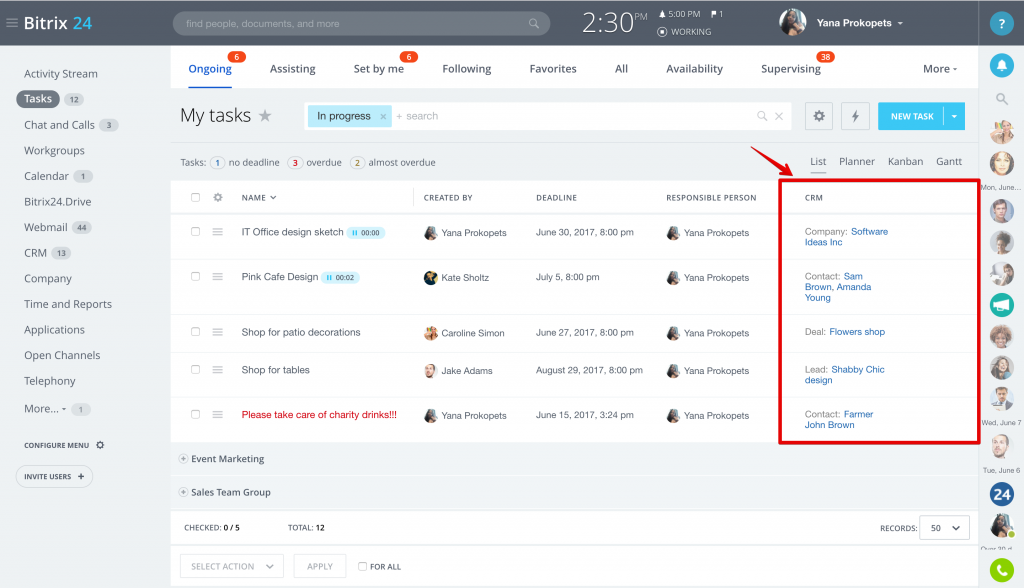Add My tasks to favorites star
Screen dimensions: 1024x588
(x=264, y=116)
